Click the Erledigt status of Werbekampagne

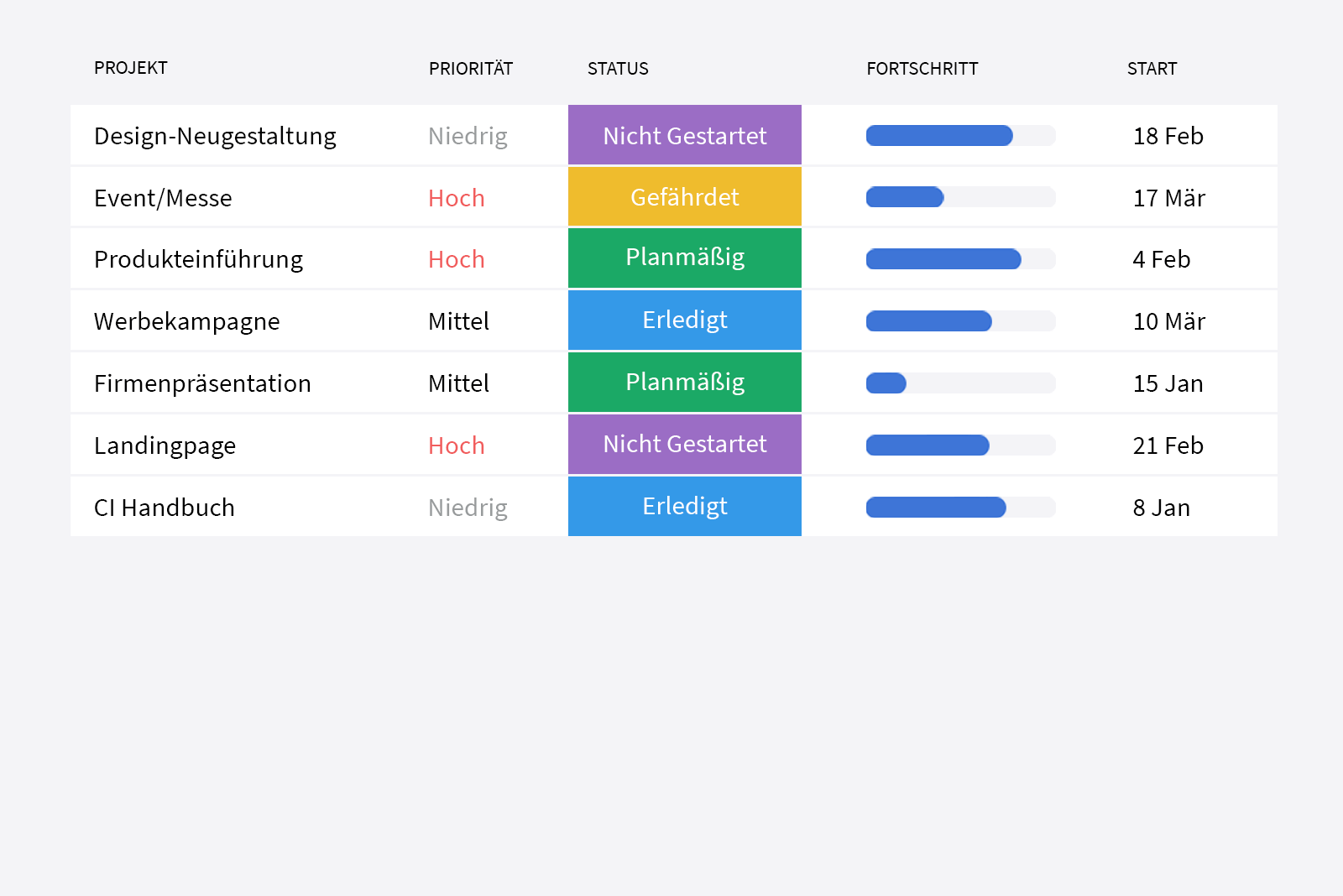pos(684,320)
